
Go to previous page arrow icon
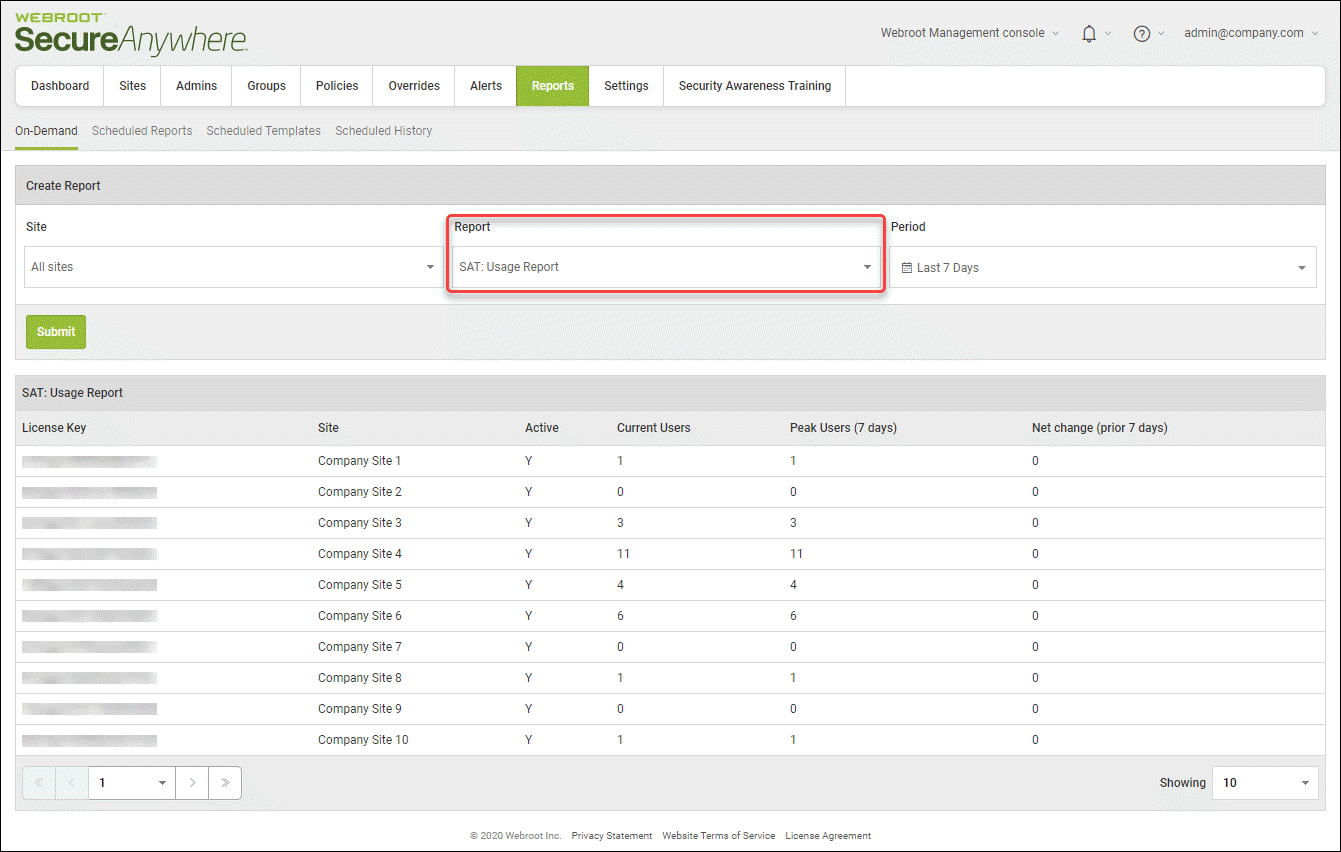(x=72, y=783)
